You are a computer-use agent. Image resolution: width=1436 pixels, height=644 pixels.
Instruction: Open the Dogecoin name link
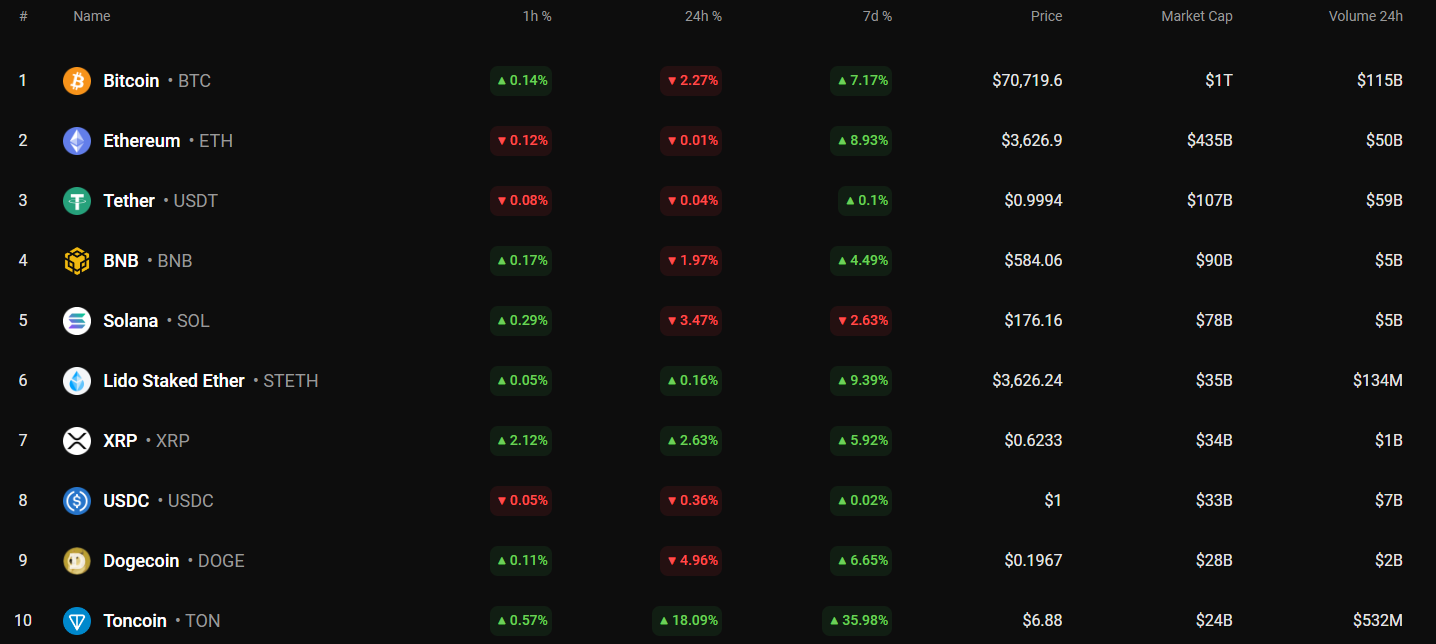141,561
